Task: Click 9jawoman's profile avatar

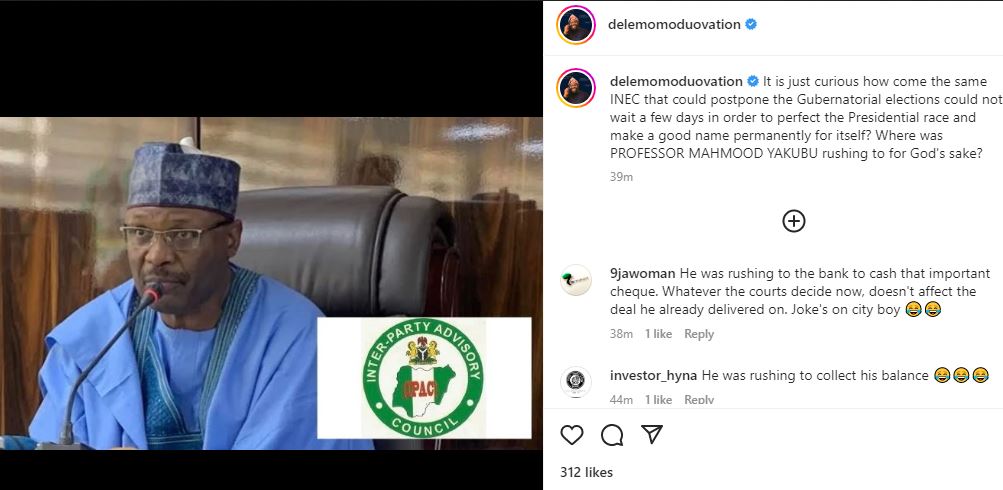Action: click(x=576, y=280)
